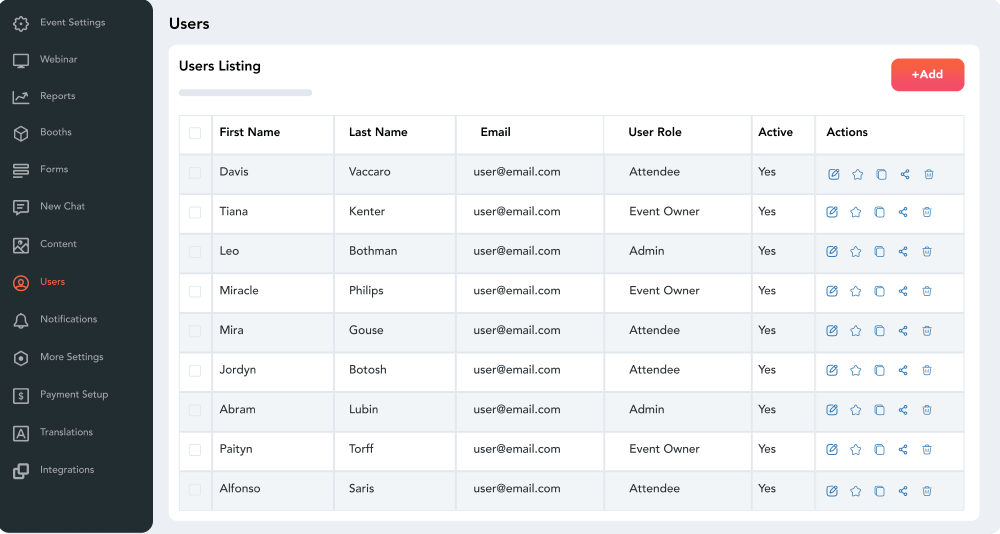Open the Notifications sidebar section
1000x534 pixels.
click(68, 319)
